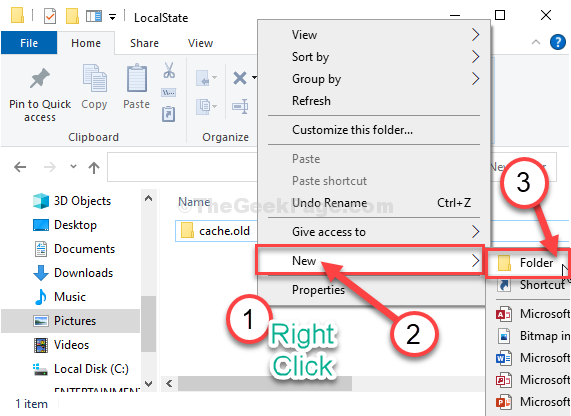Click the Paste clipboard icon
Screen dimensions: 571x416
137,78
